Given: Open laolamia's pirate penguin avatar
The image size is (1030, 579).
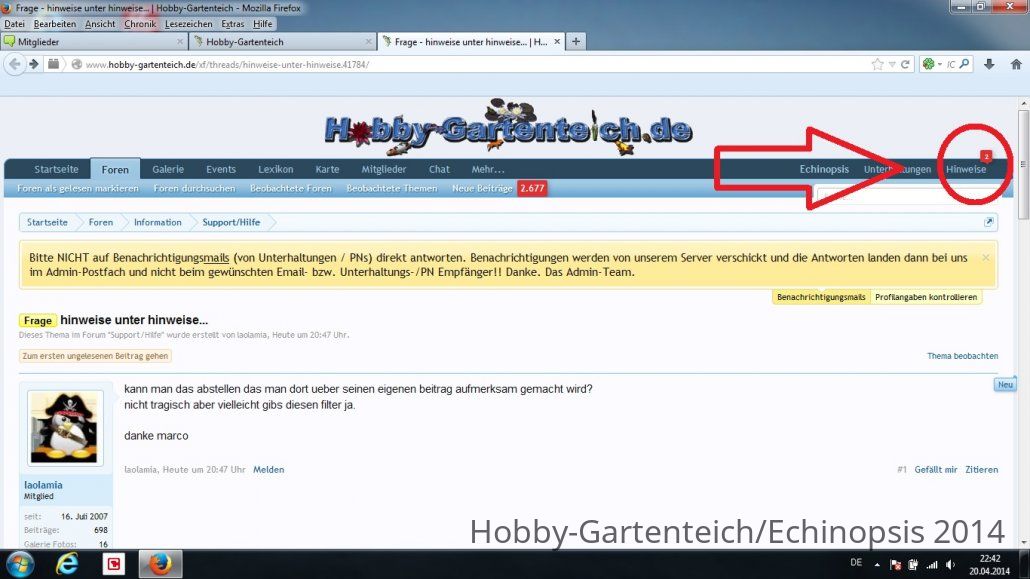Looking at the screenshot, I should [x=65, y=428].
